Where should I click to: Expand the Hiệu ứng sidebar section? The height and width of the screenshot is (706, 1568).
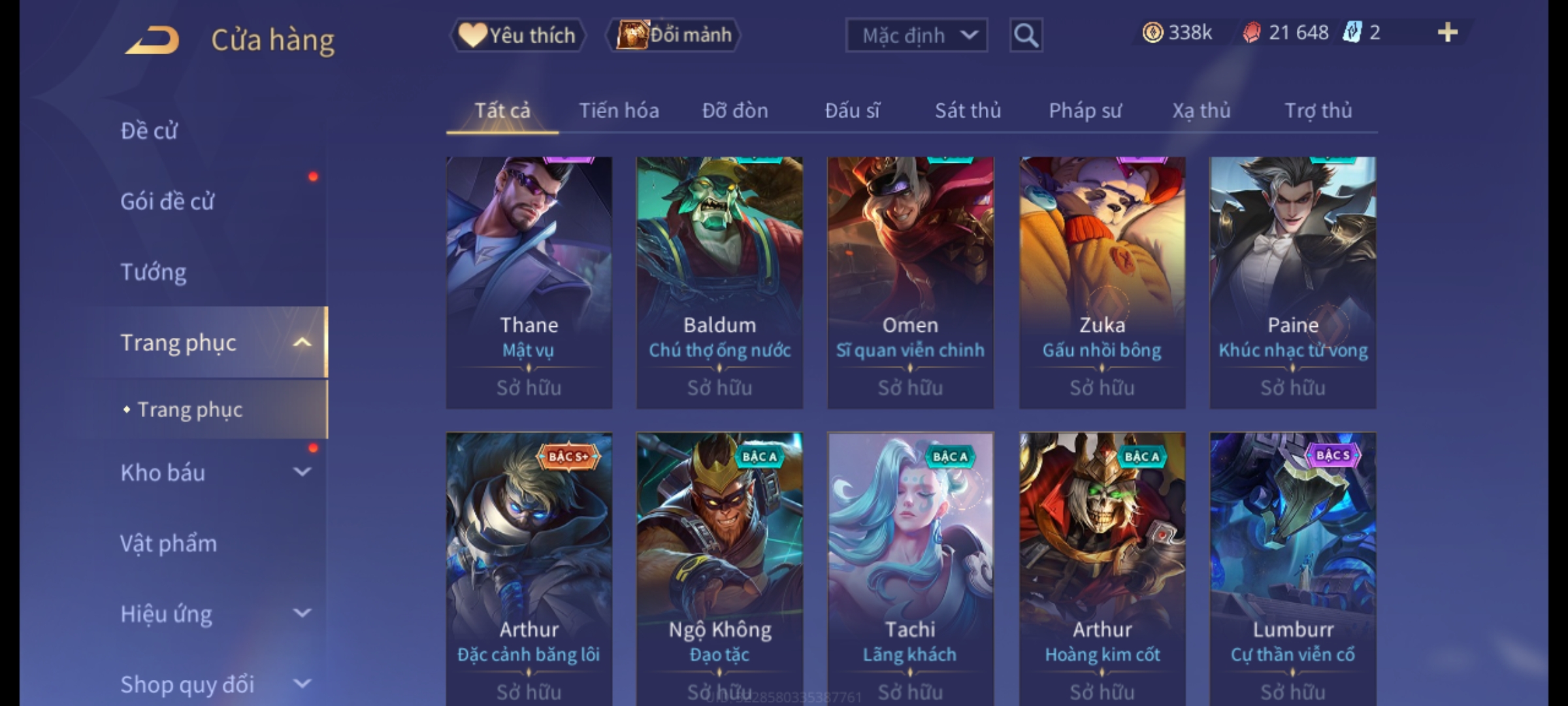(302, 613)
